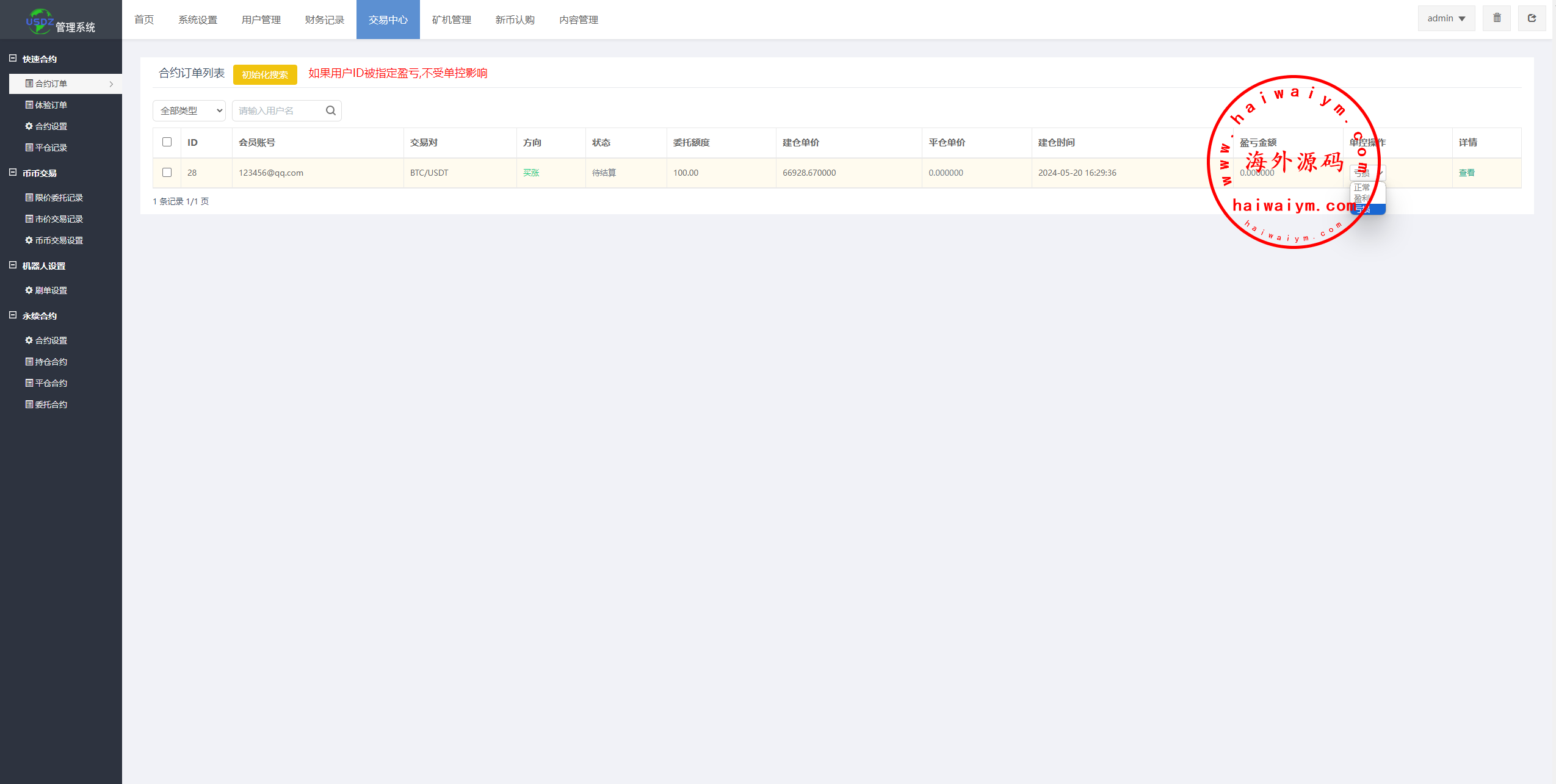Open 合约设置 gear under 快速合约

coord(46,126)
